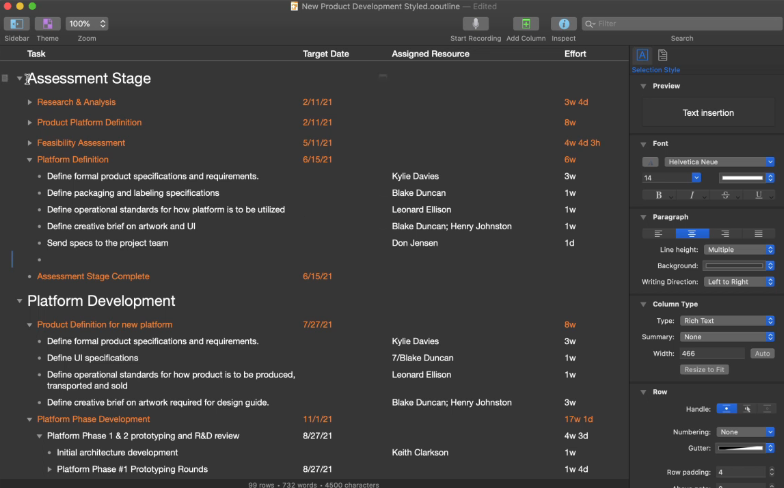
Task: Open the Writing Direction dropdown
Action: (739, 282)
